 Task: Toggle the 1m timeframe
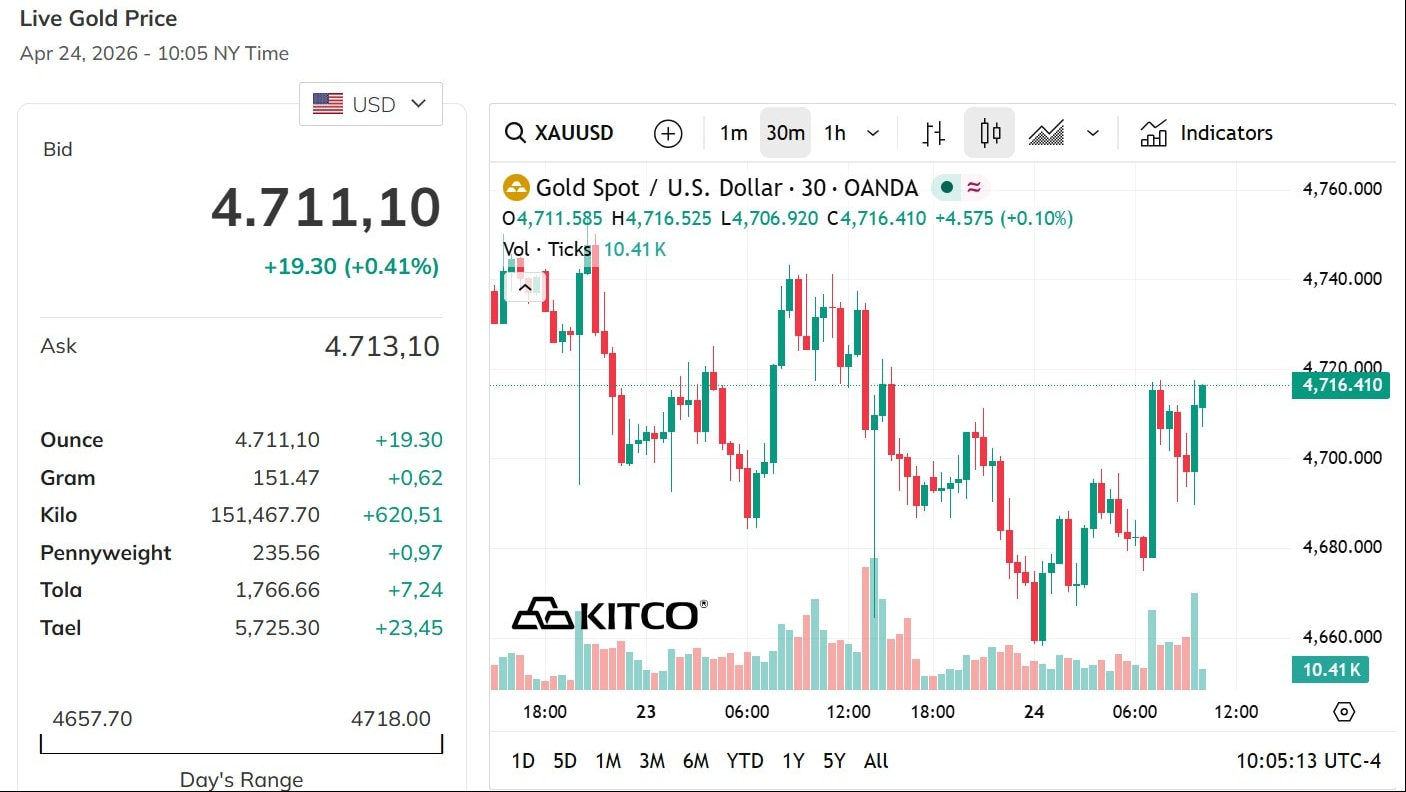[x=733, y=133]
